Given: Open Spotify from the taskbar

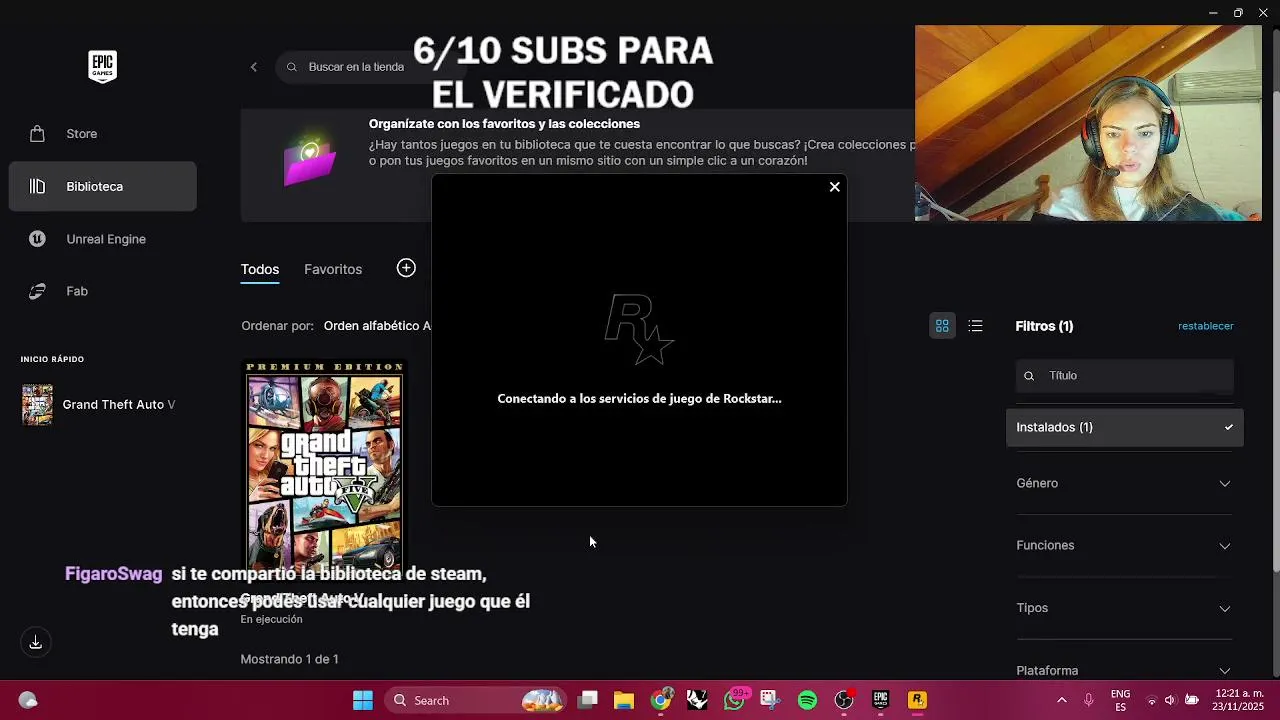Looking at the screenshot, I should click(x=807, y=701).
